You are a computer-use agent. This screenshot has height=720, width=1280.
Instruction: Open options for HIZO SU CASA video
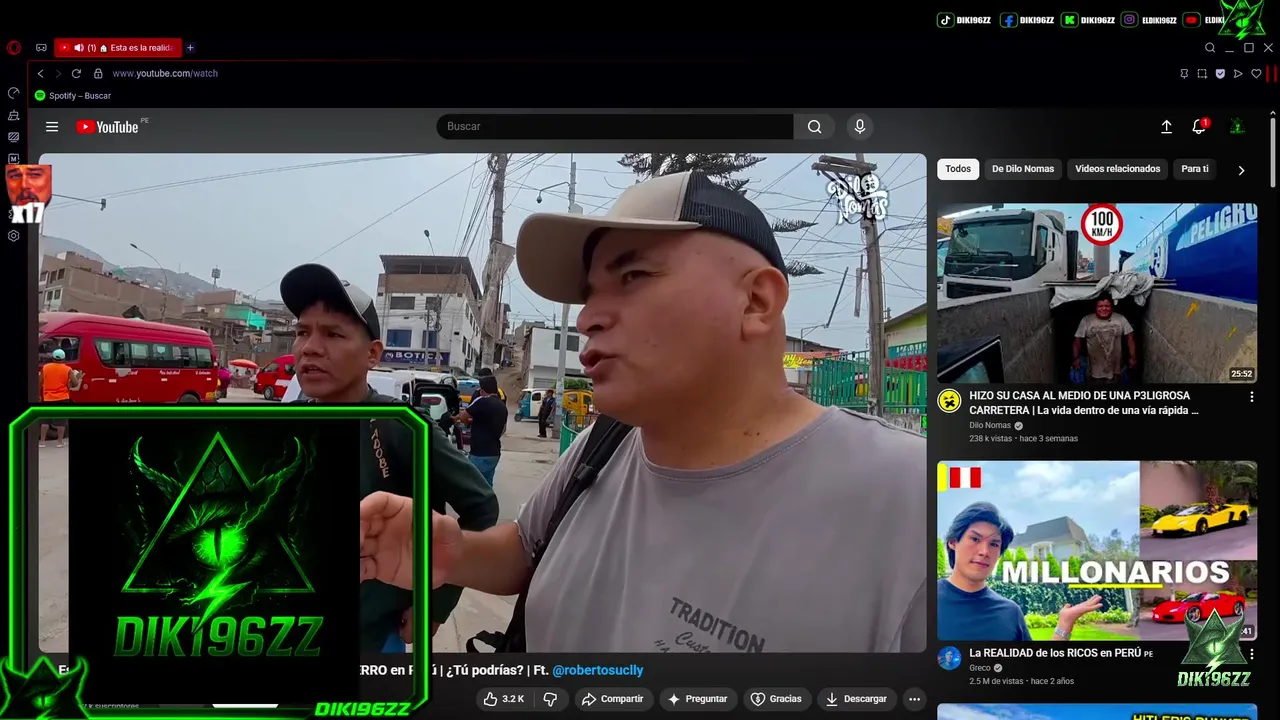[x=1251, y=397]
